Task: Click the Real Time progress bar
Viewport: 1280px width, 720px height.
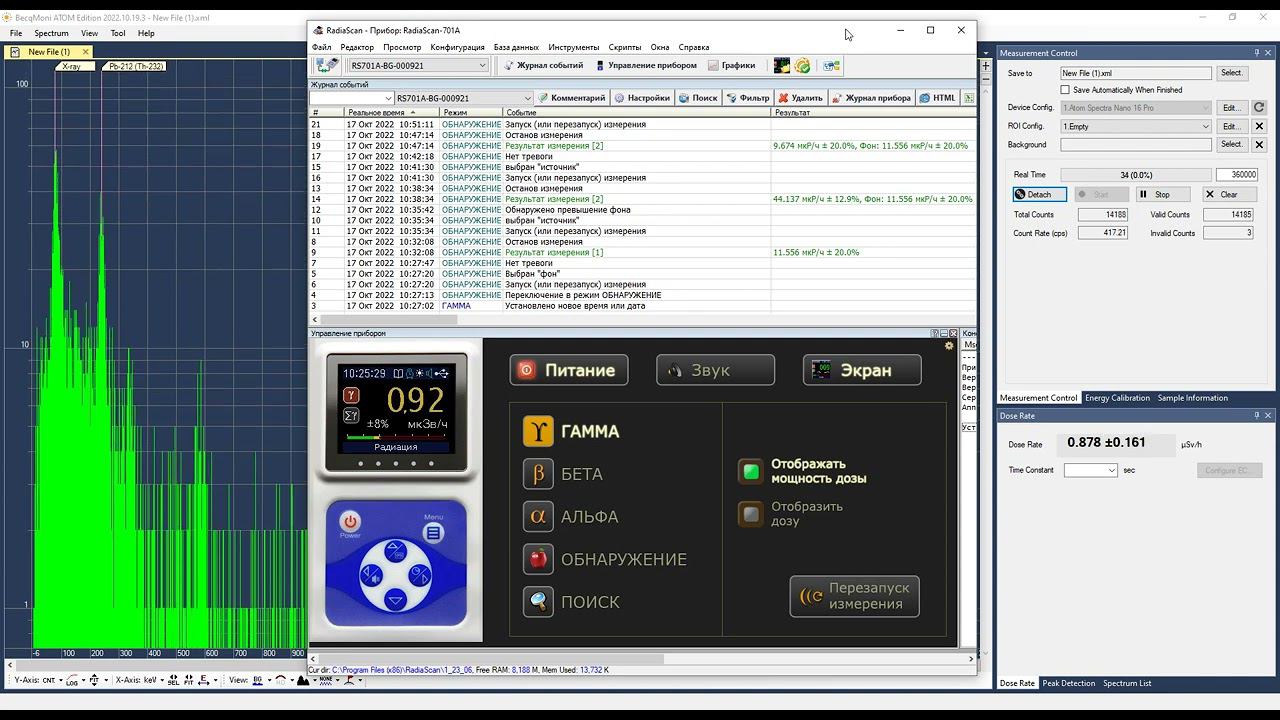Action: [1135, 175]
